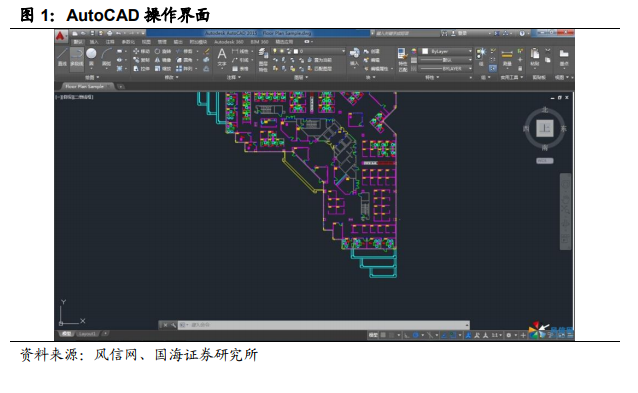
Task: Open the ByLayer color dropdown
Action: click(446, 51)
